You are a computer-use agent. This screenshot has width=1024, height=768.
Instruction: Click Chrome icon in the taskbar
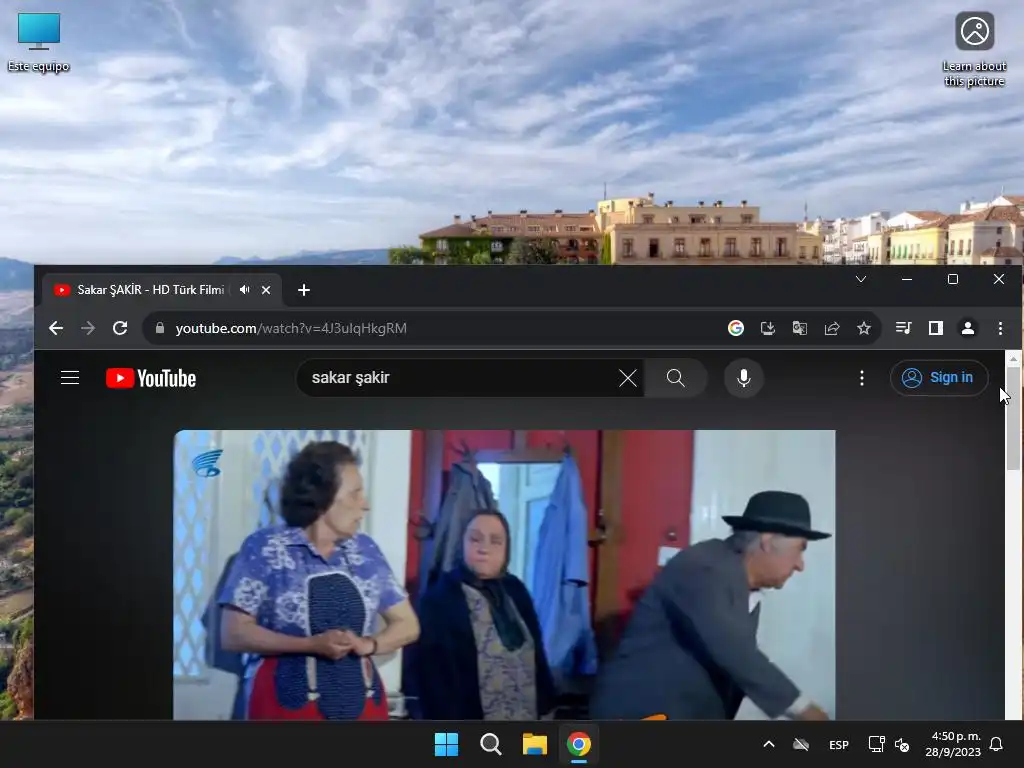click(x=579, y=744)
